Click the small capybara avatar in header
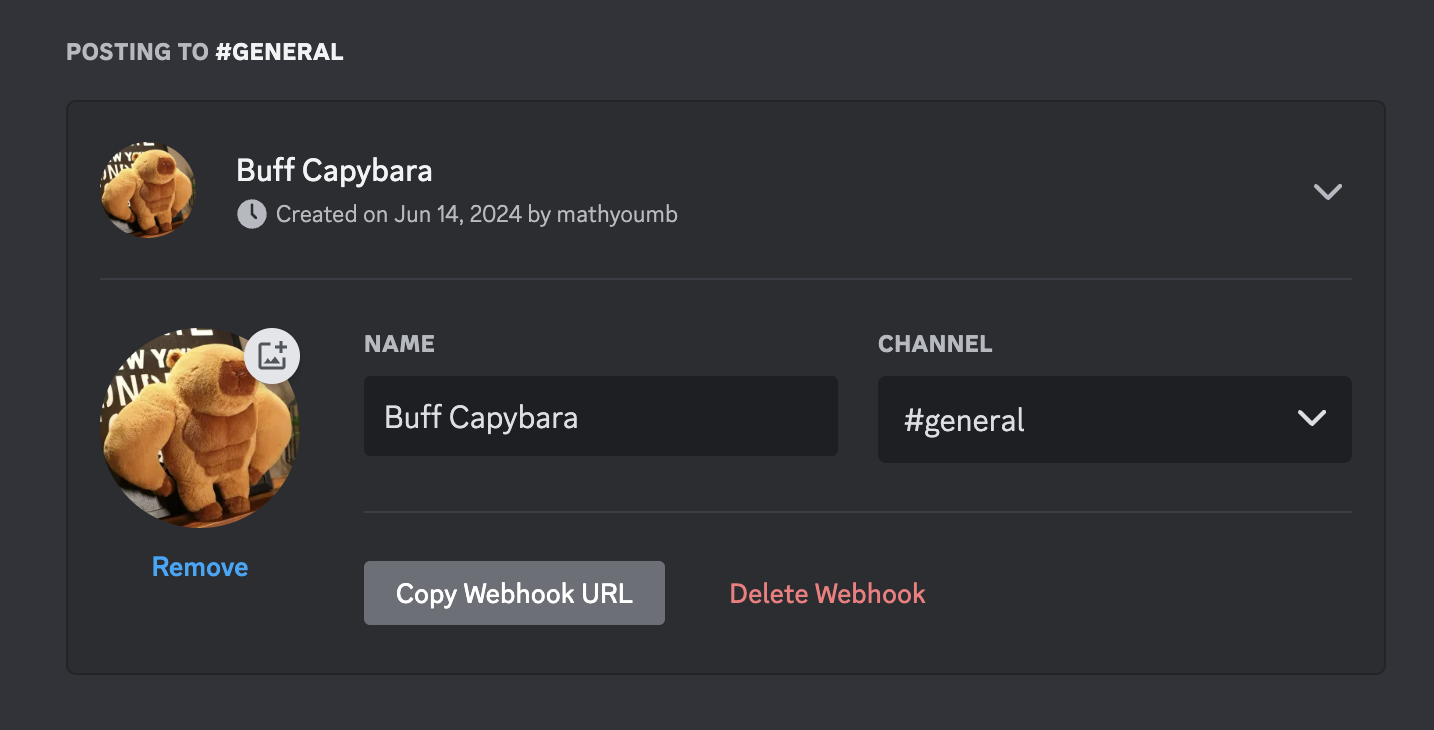This screenshot has width=1434, height=730. tap(148, 190)
